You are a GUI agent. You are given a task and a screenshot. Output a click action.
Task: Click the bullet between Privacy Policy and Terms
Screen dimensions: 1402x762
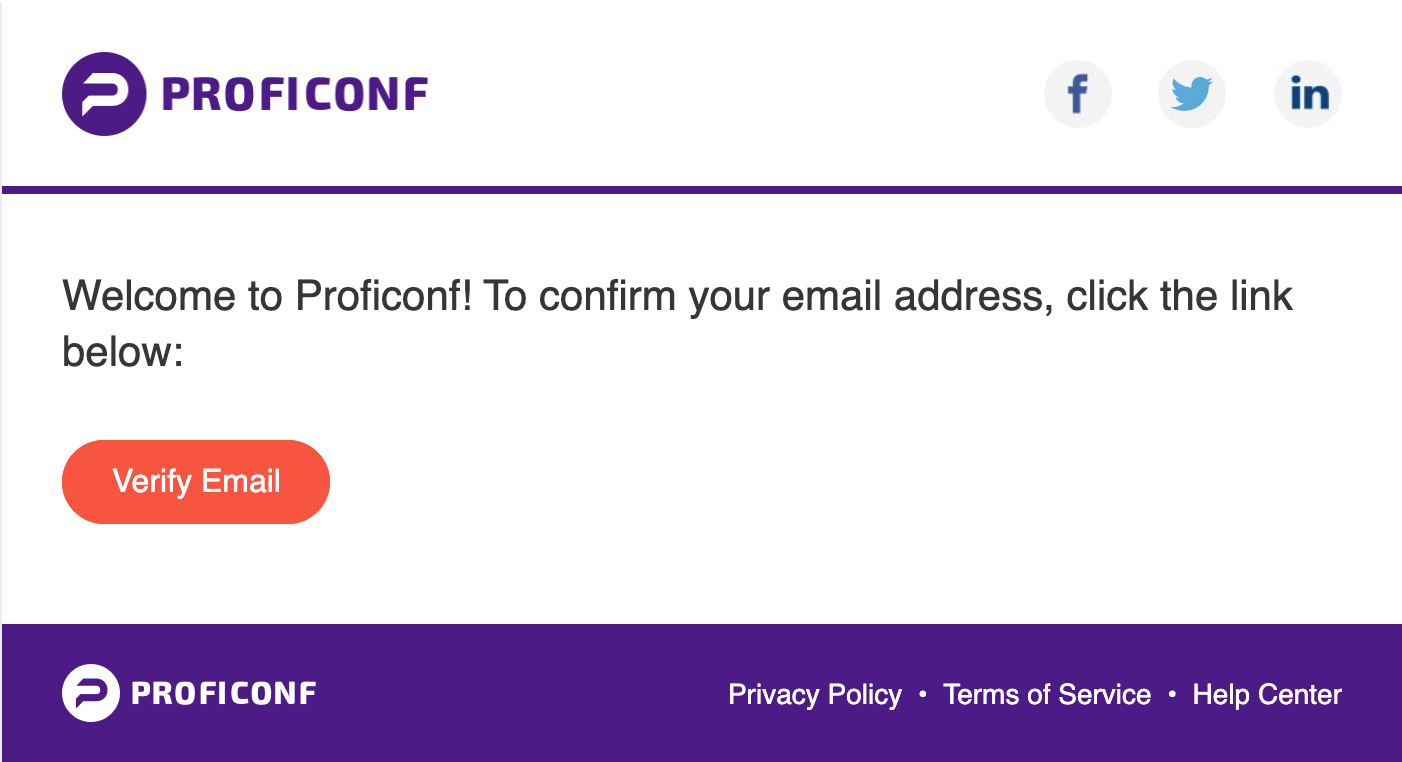(922, 694)
